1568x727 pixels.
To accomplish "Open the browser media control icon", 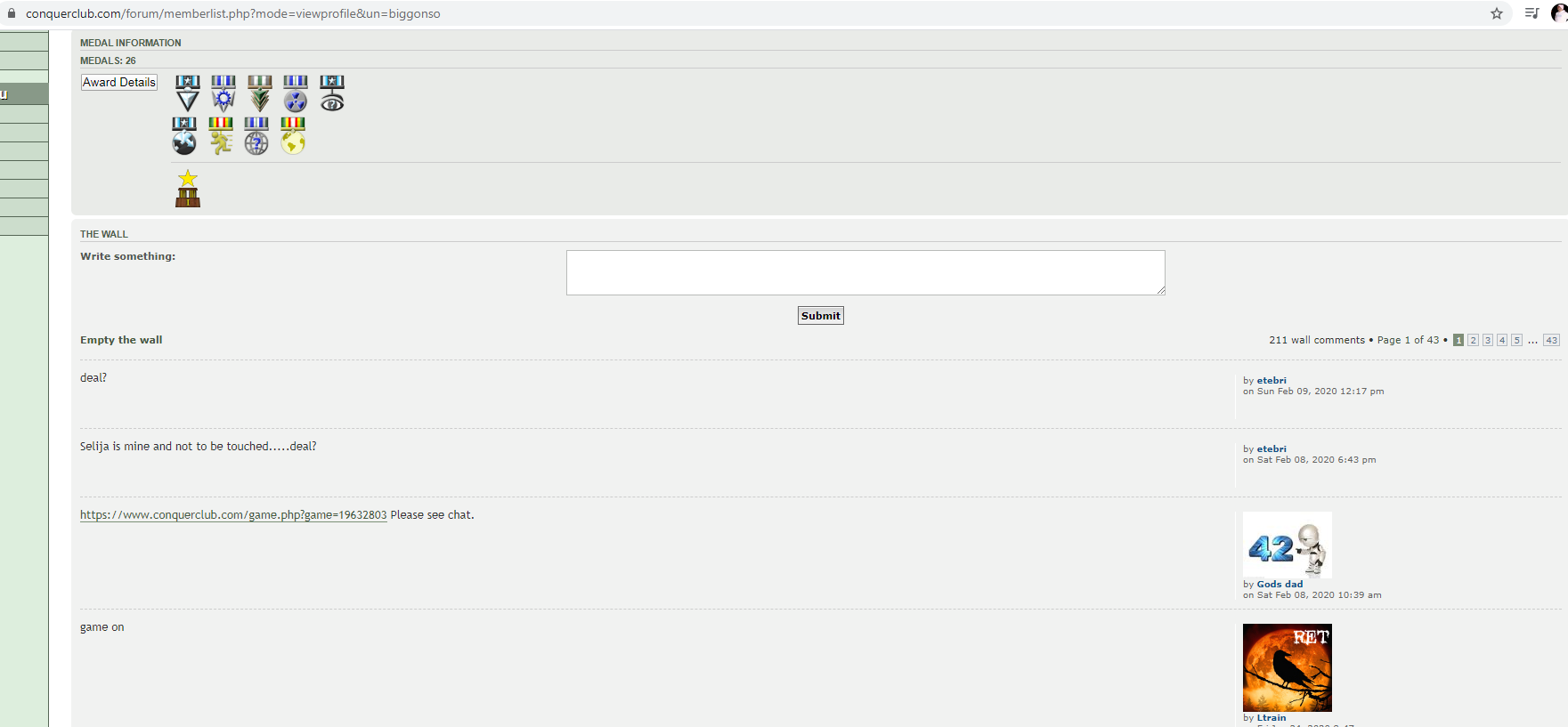I will pyautogui.click(x=1531, y=13).
